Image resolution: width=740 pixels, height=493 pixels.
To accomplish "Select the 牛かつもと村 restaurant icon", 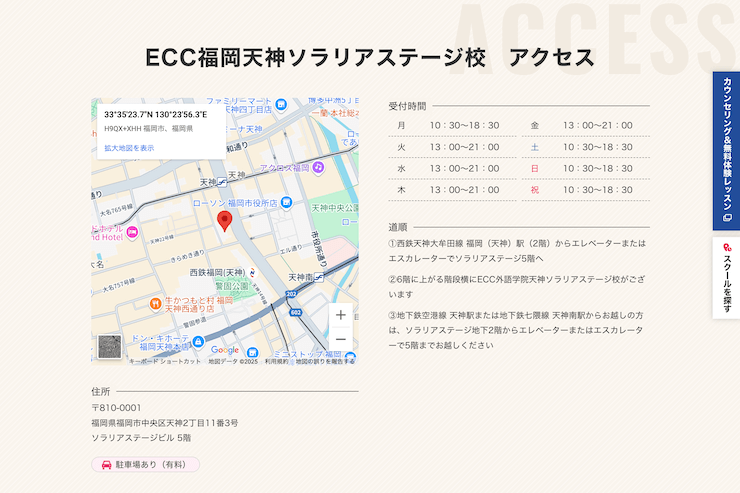I will tap(155, 304).
